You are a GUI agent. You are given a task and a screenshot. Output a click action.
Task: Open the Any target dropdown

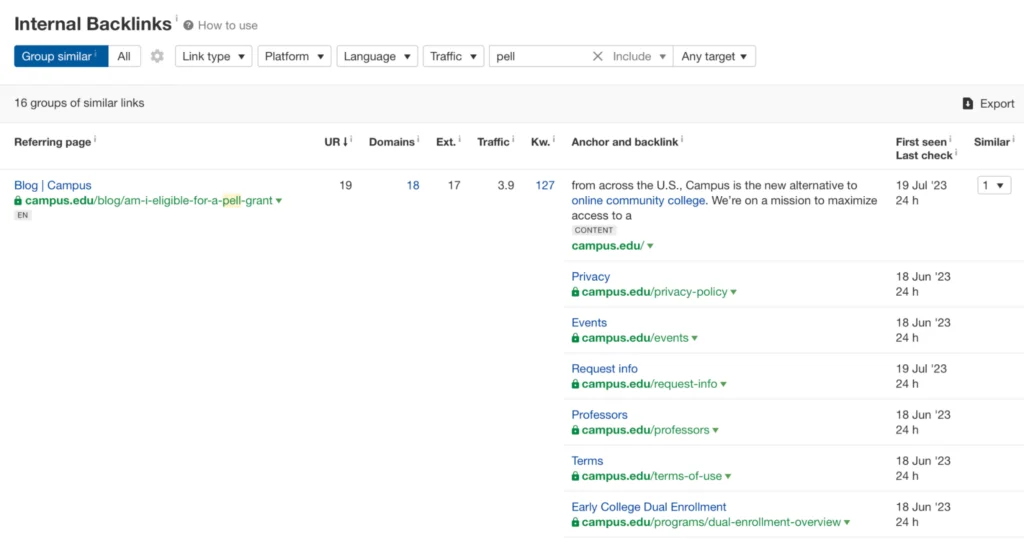pyautogui.click(x=714, y=56)
